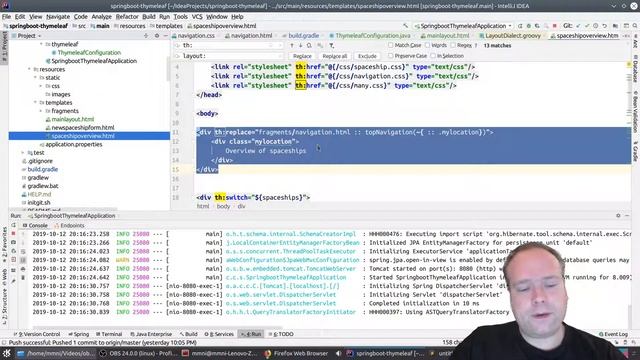Click the Exclude button
The width and height of the screenshot is (640, 360).
[367, 56]
